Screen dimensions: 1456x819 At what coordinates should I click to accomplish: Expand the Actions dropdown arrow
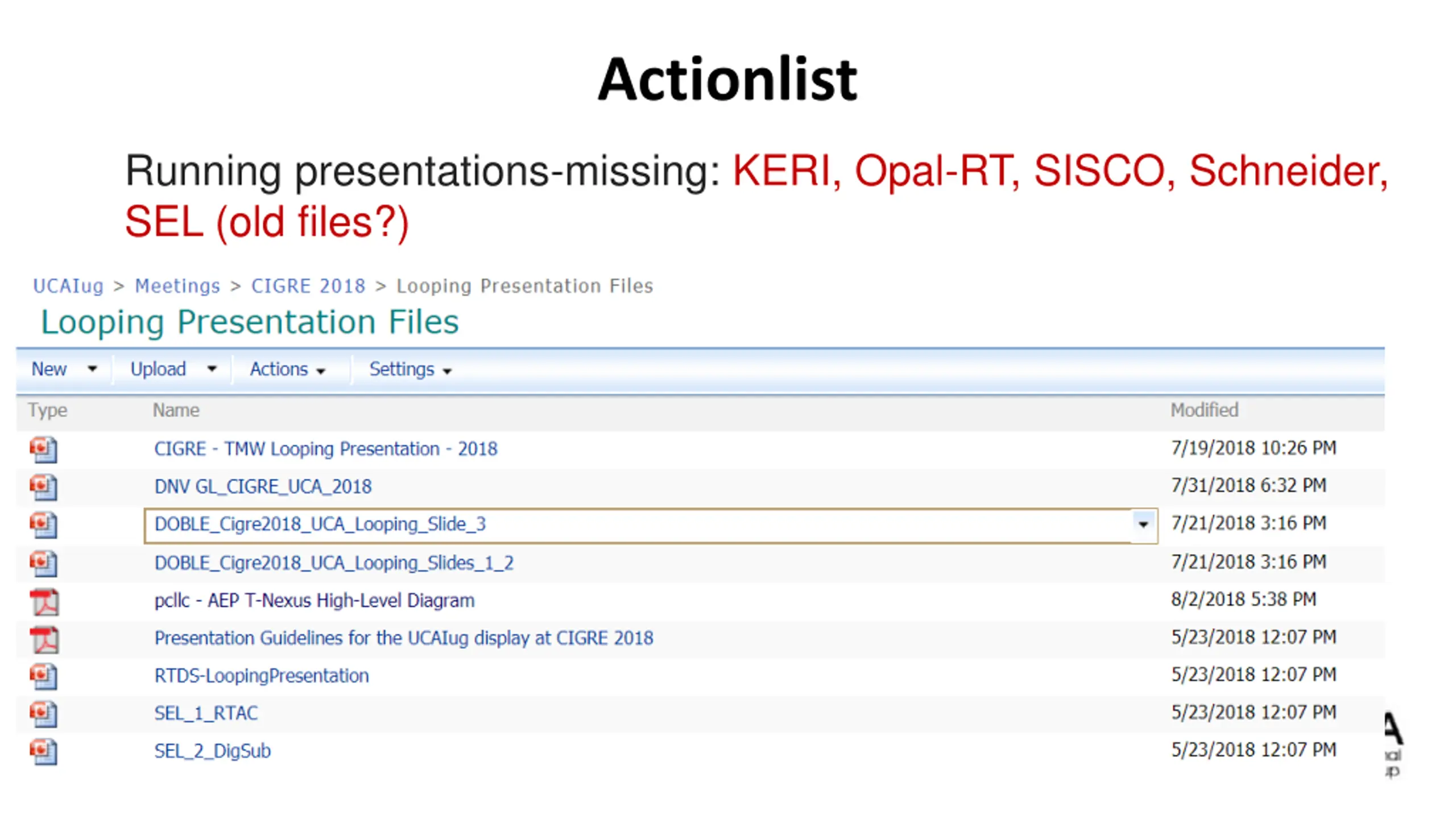[x=321, y=371]
